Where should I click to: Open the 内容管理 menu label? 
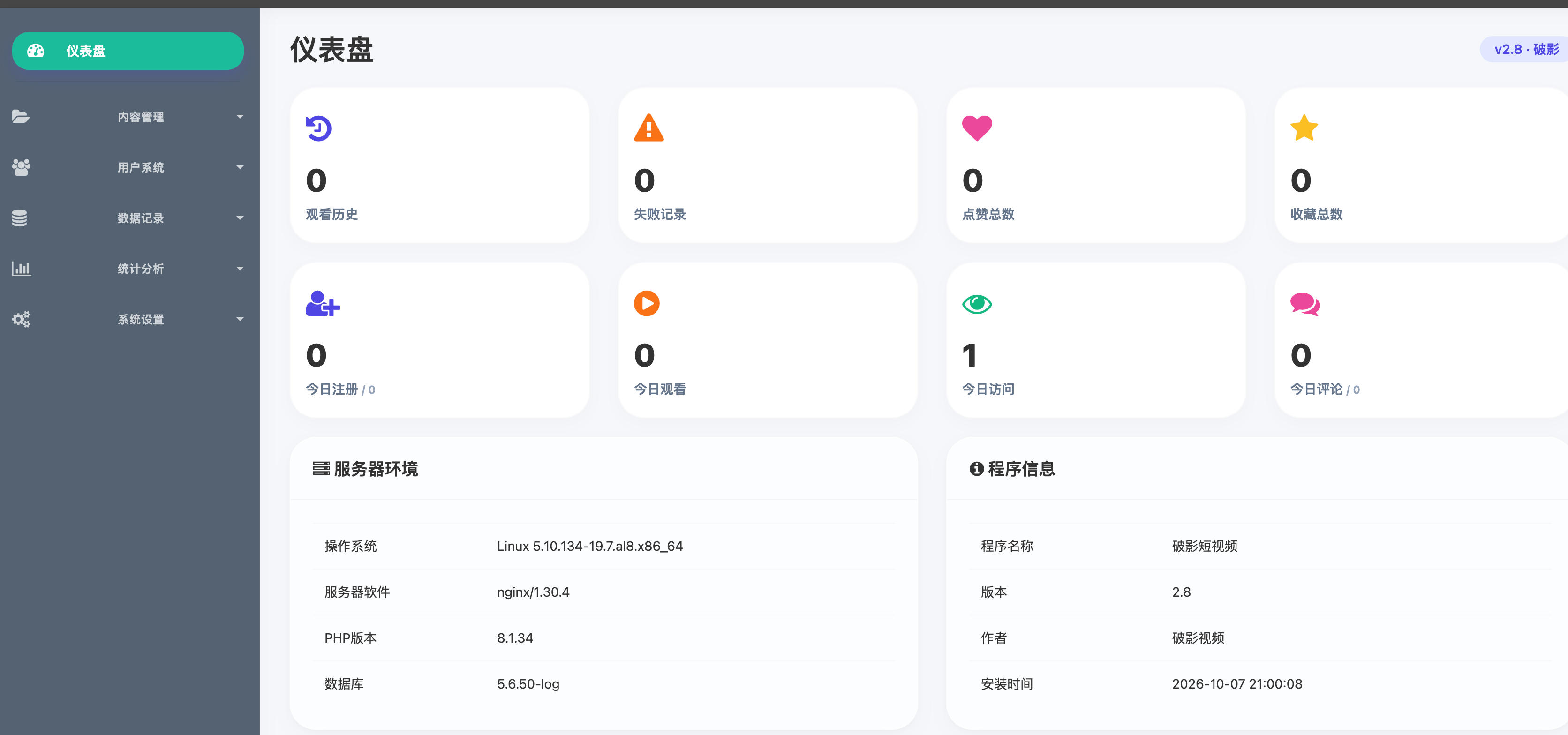141,116
